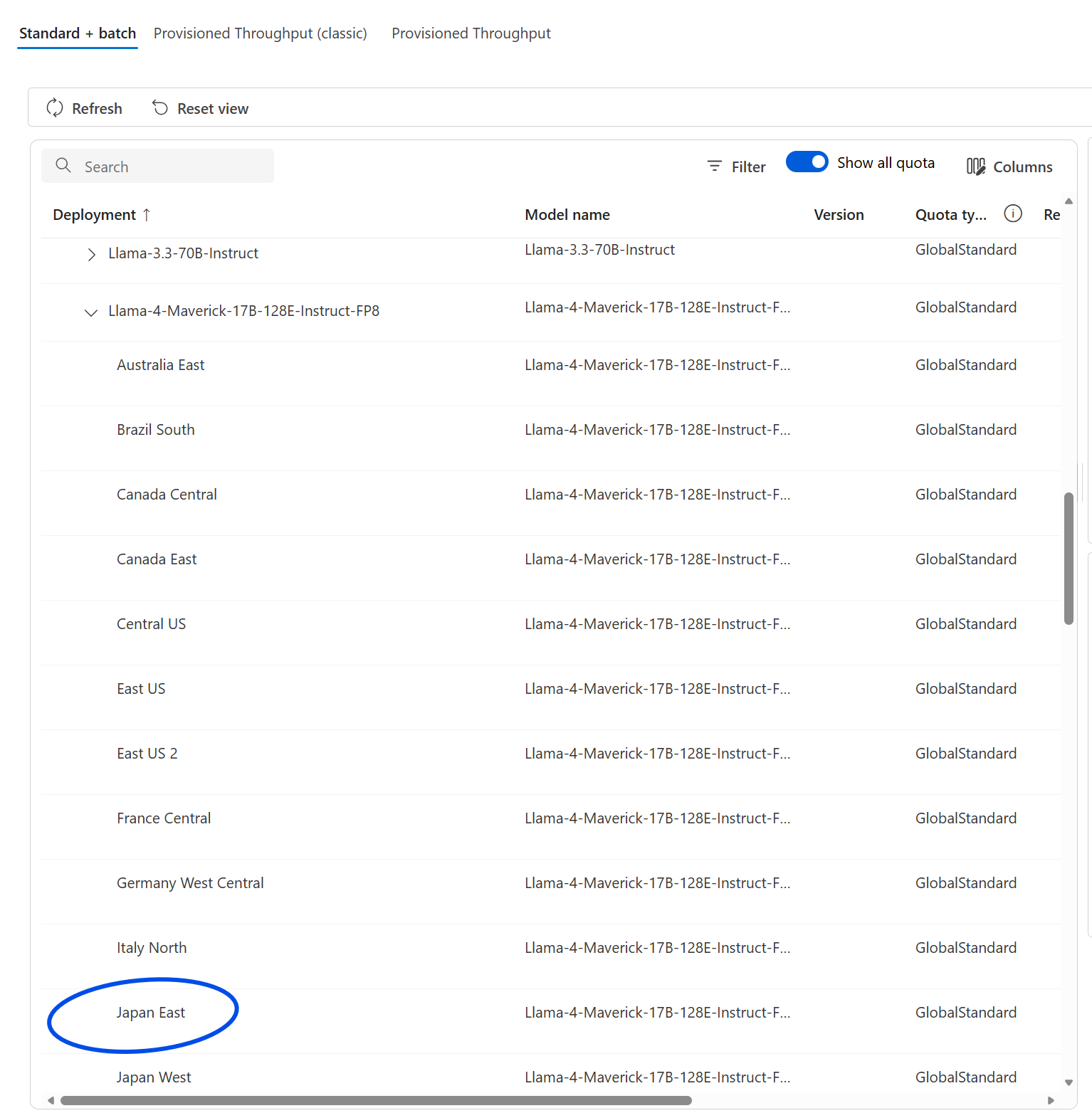Screen dimensions: 1092x1113
Task: Click the Model name column header
Action: pos(567,214)
